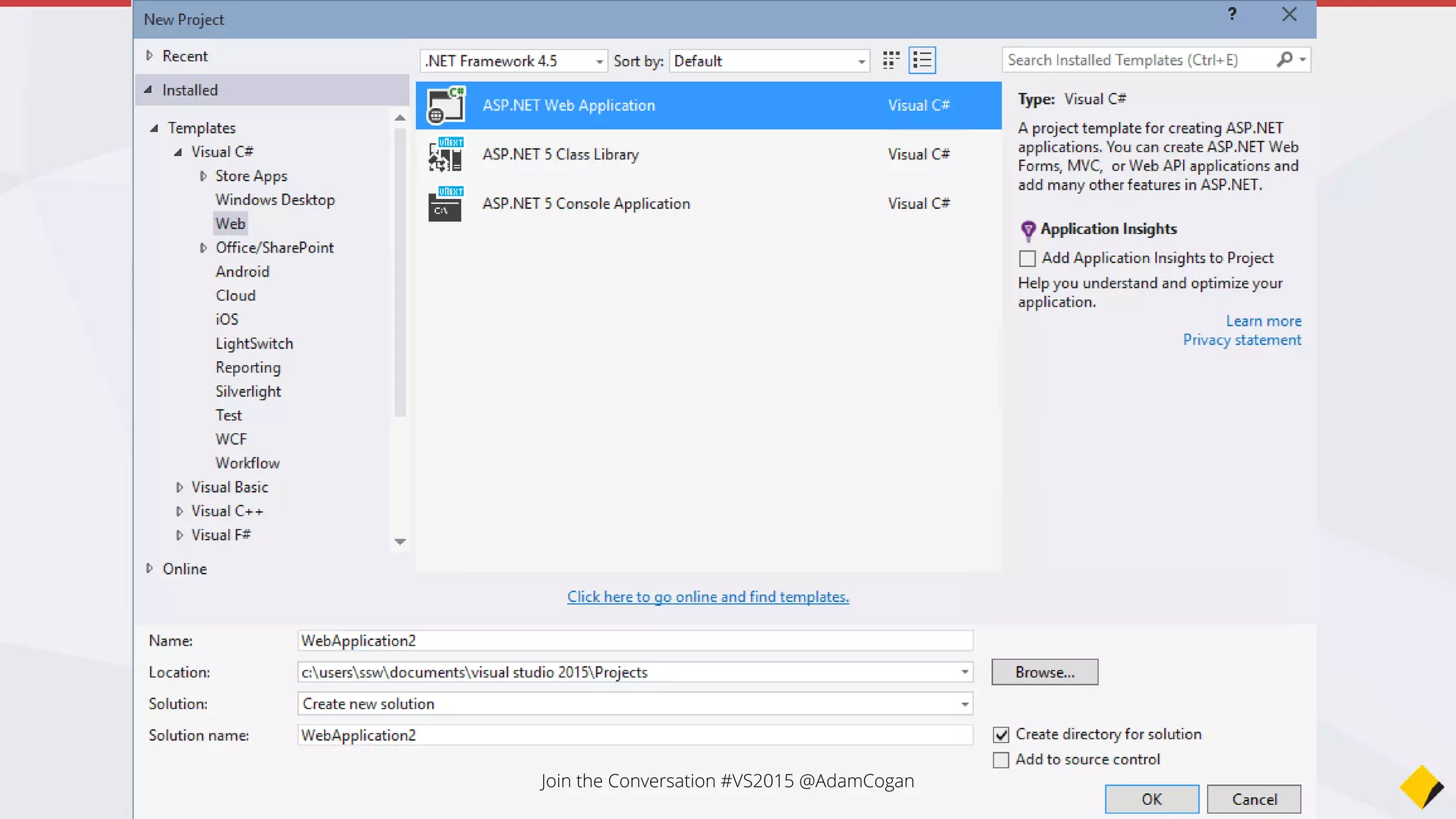Click the ASP.NET 5 Console Application icon
Screen dimensions: 1456x819
446,203
